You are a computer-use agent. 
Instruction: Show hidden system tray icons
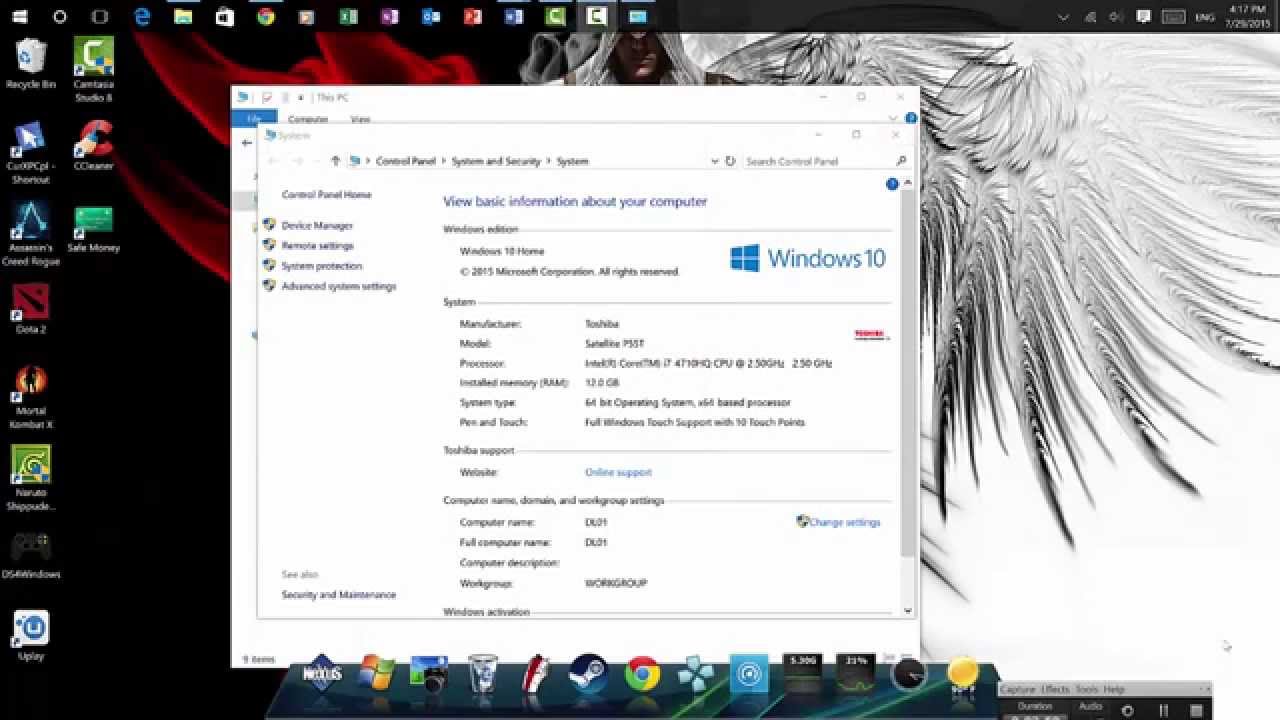tap(1063, 17)
